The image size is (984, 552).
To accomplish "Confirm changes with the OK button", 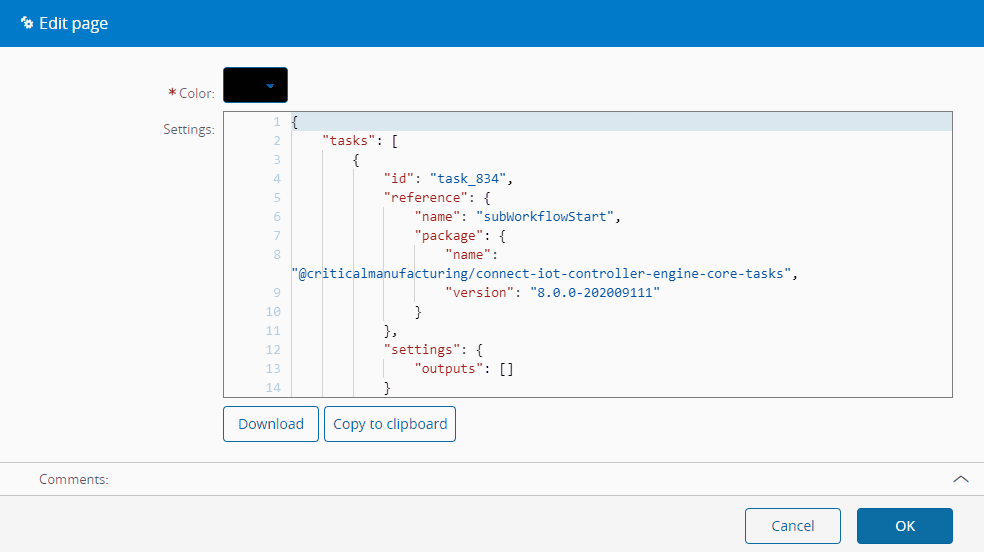I will [x=904, y=526].
